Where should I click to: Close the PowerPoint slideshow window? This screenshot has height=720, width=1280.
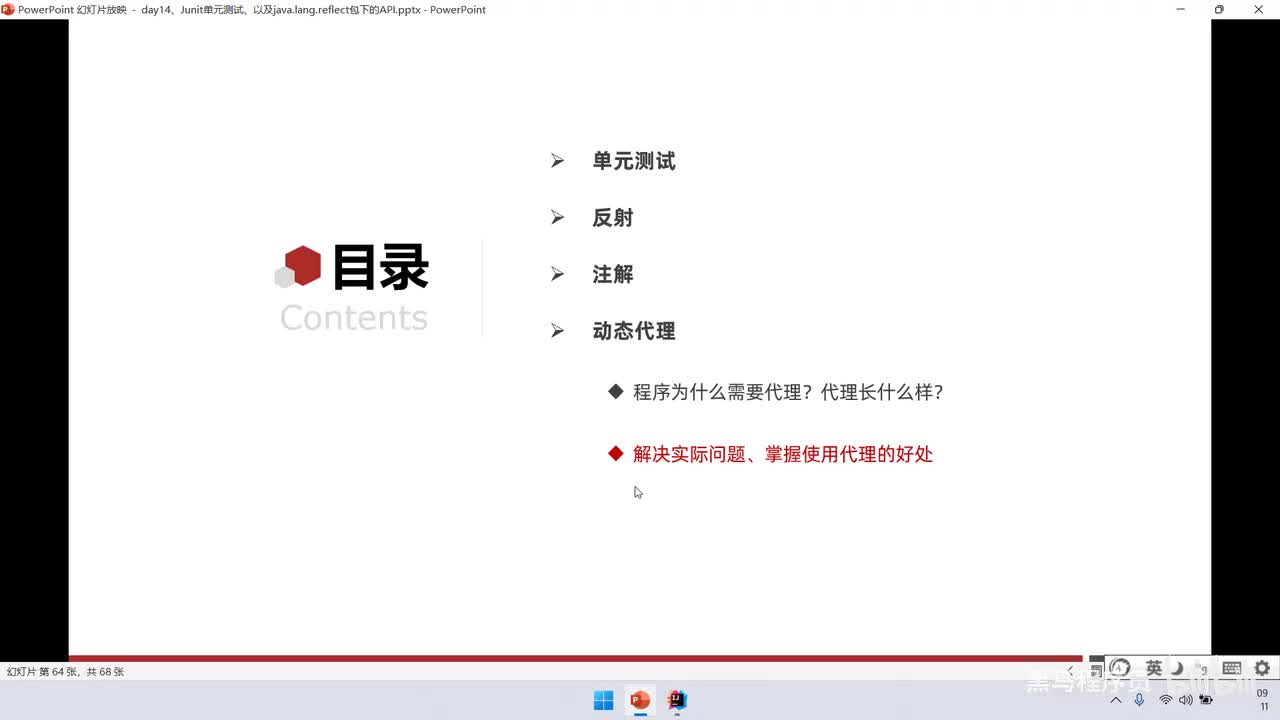pos(1259,9)
